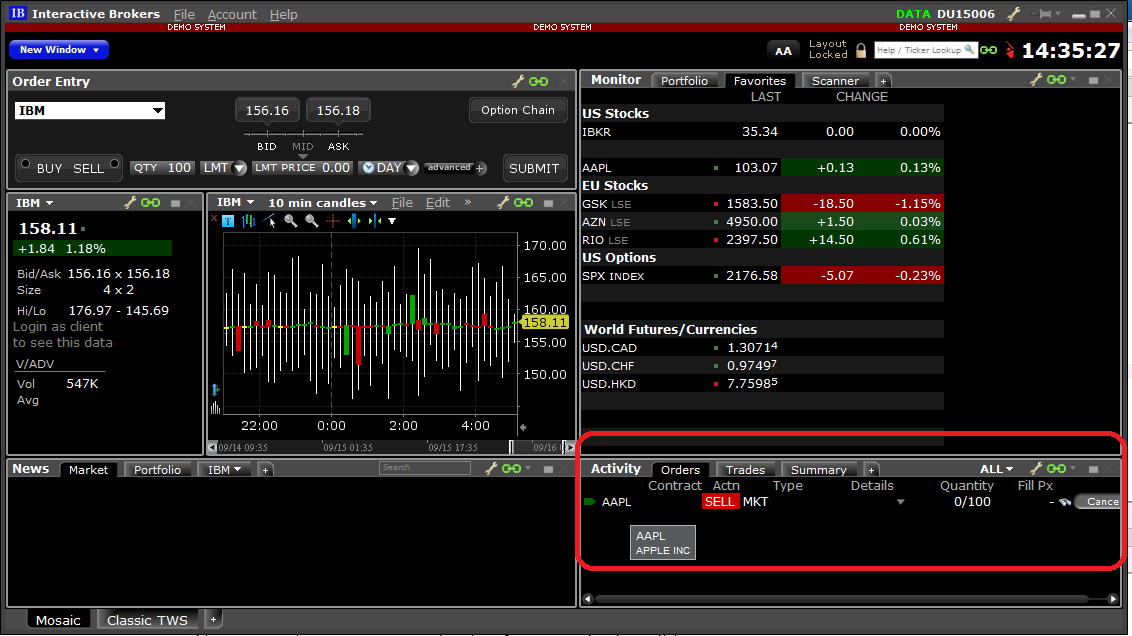Click the volume bars icon at chart bottom left
Screen dimensions: 1132x636
[215, 408]
